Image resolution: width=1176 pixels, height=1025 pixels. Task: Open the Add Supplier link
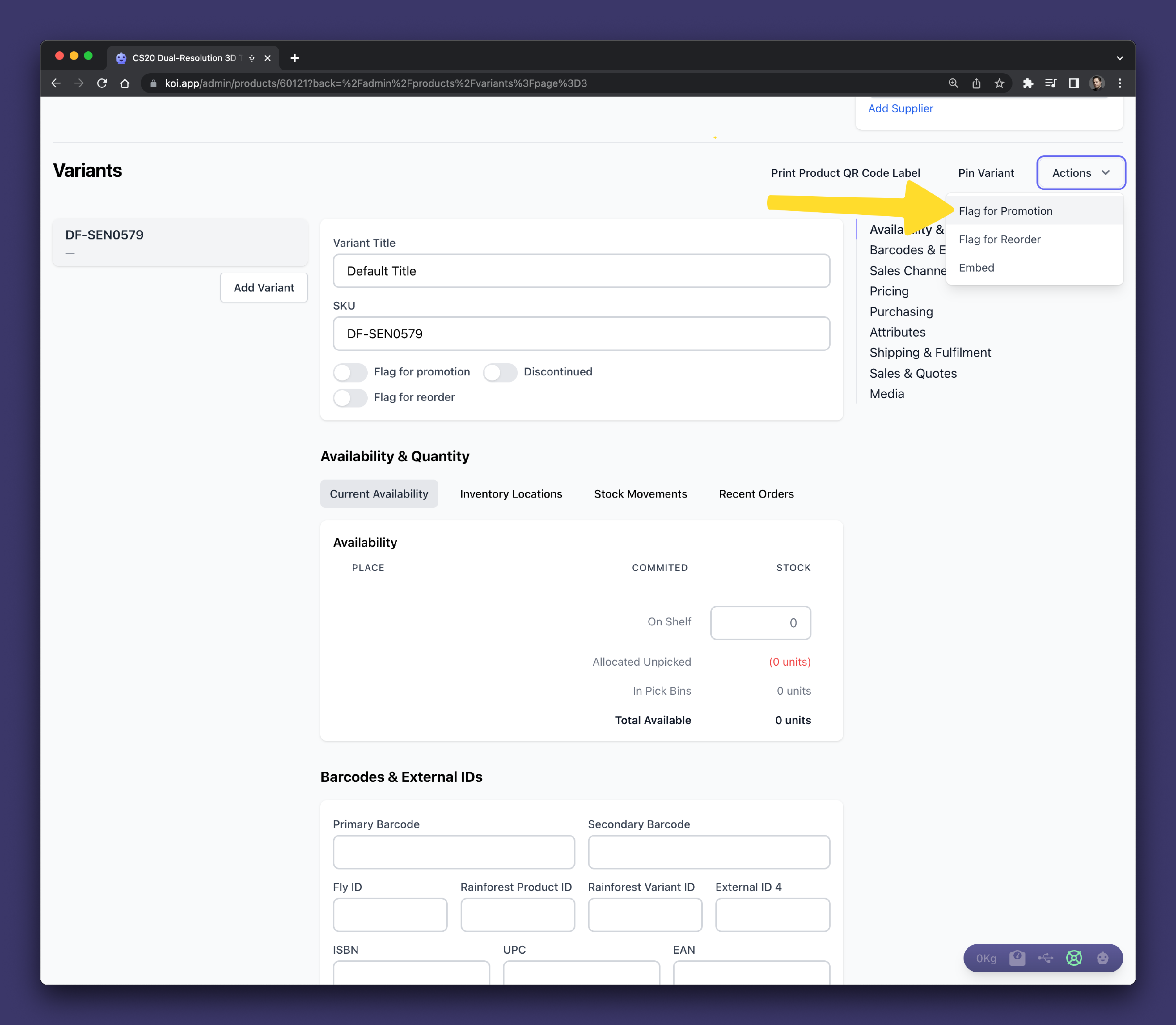click(900, 109)
